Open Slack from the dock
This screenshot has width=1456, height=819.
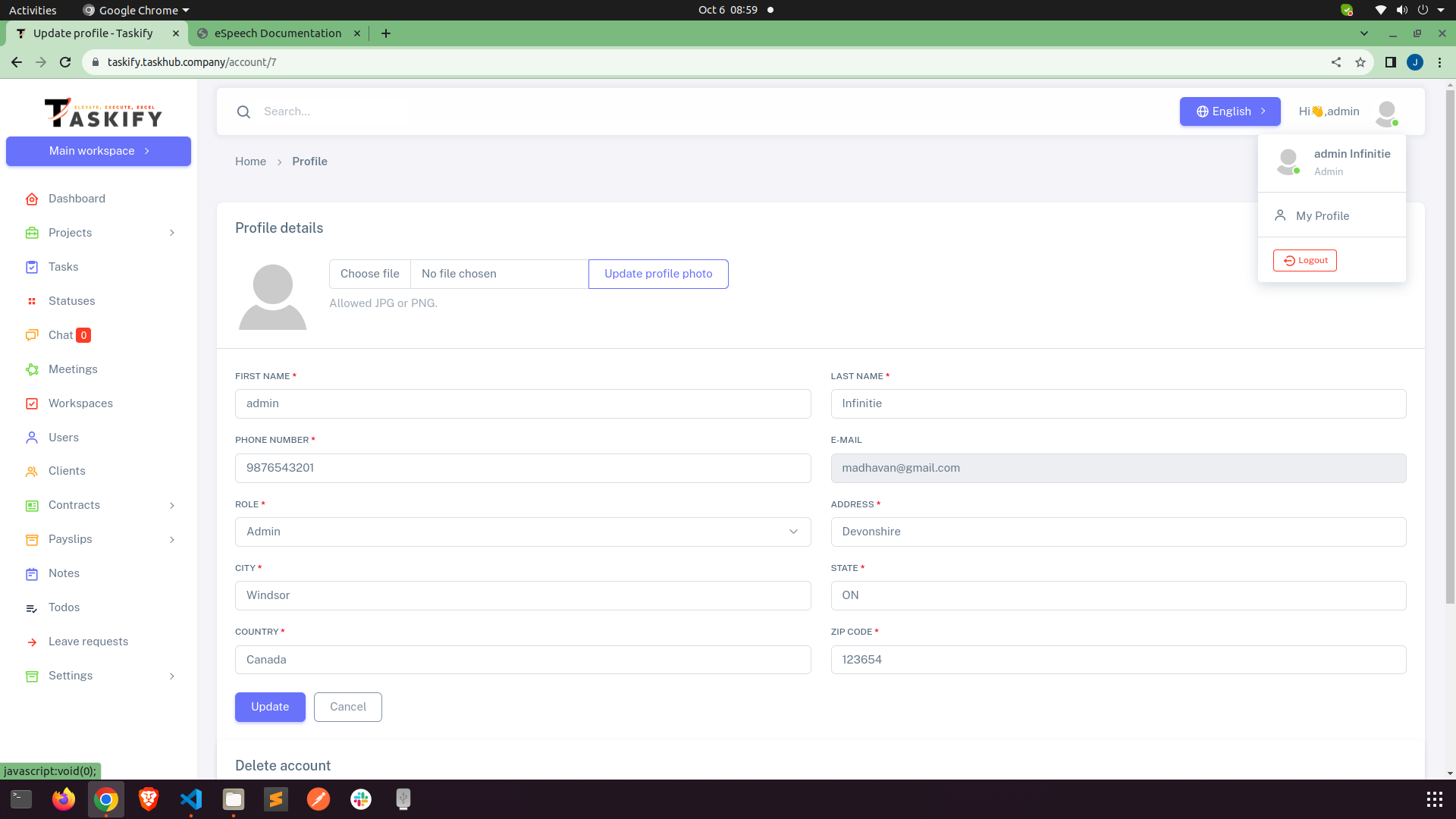(x=359, y=799)
